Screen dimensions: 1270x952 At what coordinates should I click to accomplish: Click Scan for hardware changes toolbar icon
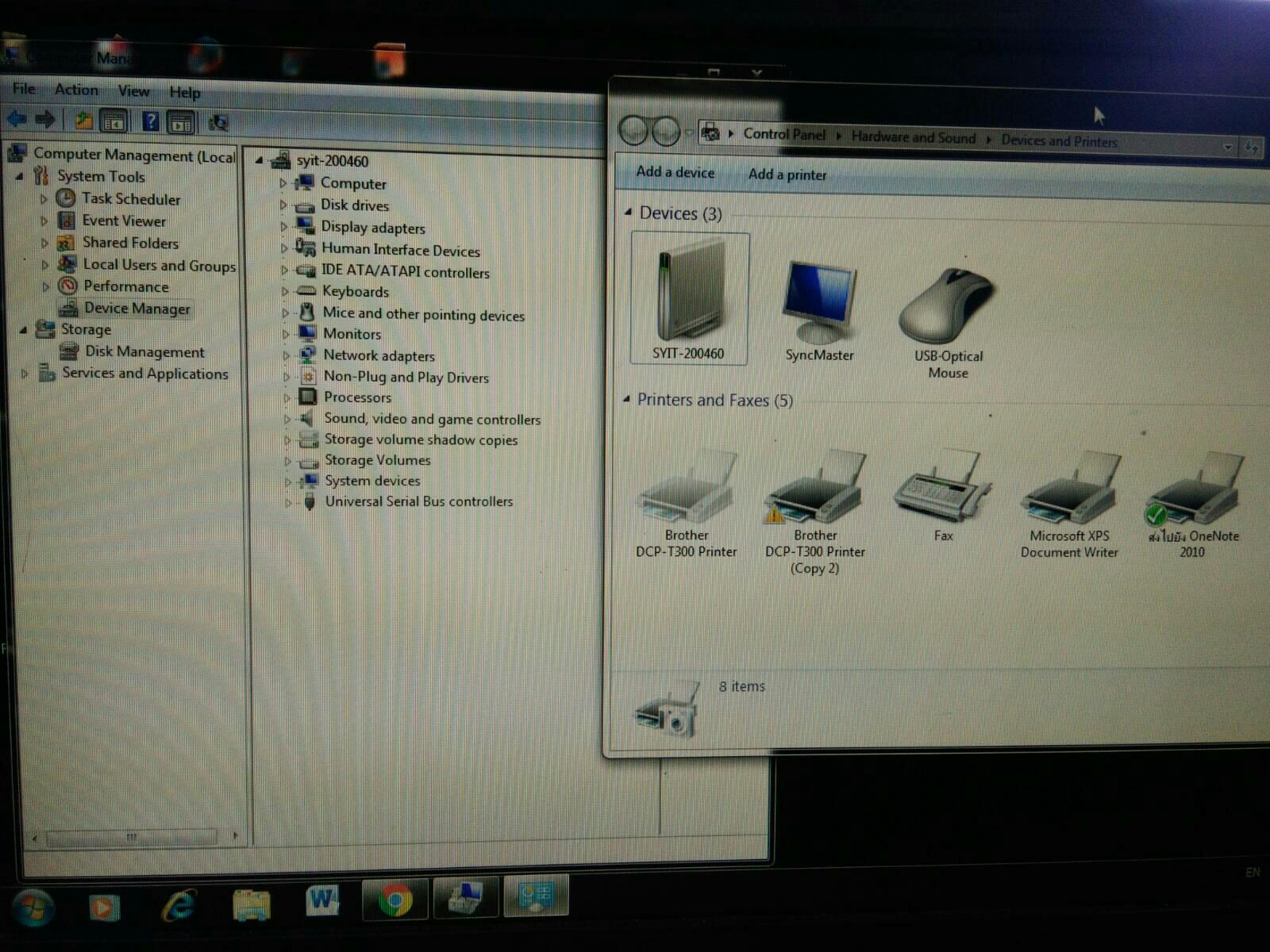[x=217, y=122]
